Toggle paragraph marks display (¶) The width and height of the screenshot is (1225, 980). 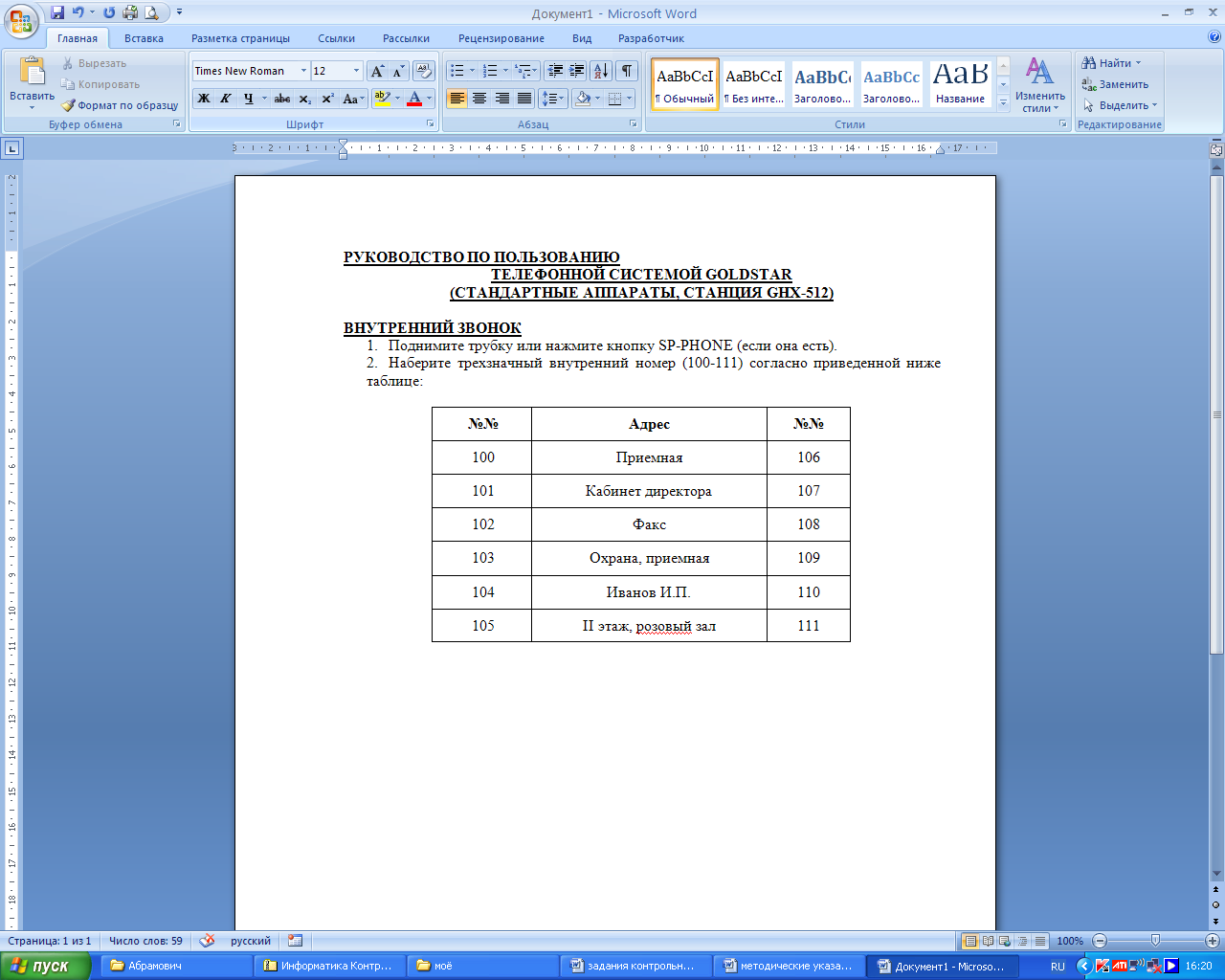tap(627, 71)
